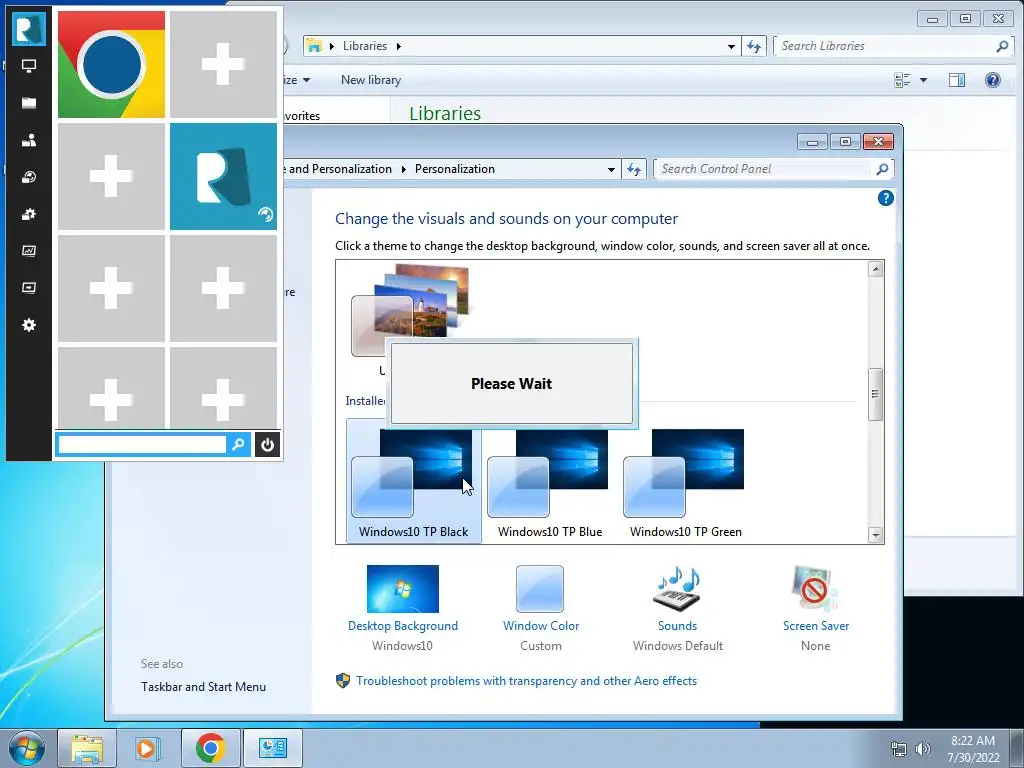Open Desktop Background settings
Viewport: 1024px width, 768px height.
click(x=402, y=608)
